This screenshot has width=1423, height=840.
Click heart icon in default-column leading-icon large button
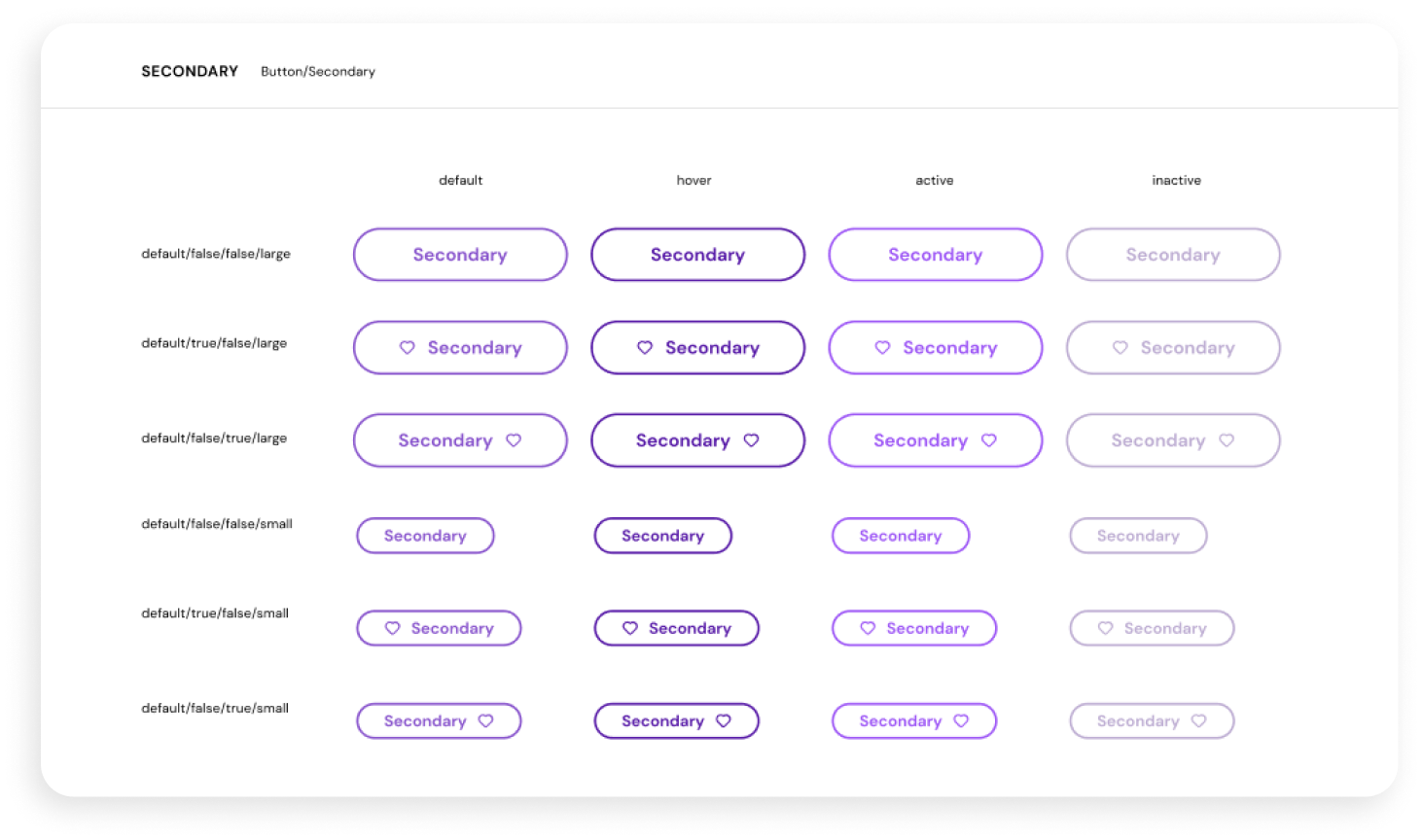pyautogui.click(x=408, y=348)
